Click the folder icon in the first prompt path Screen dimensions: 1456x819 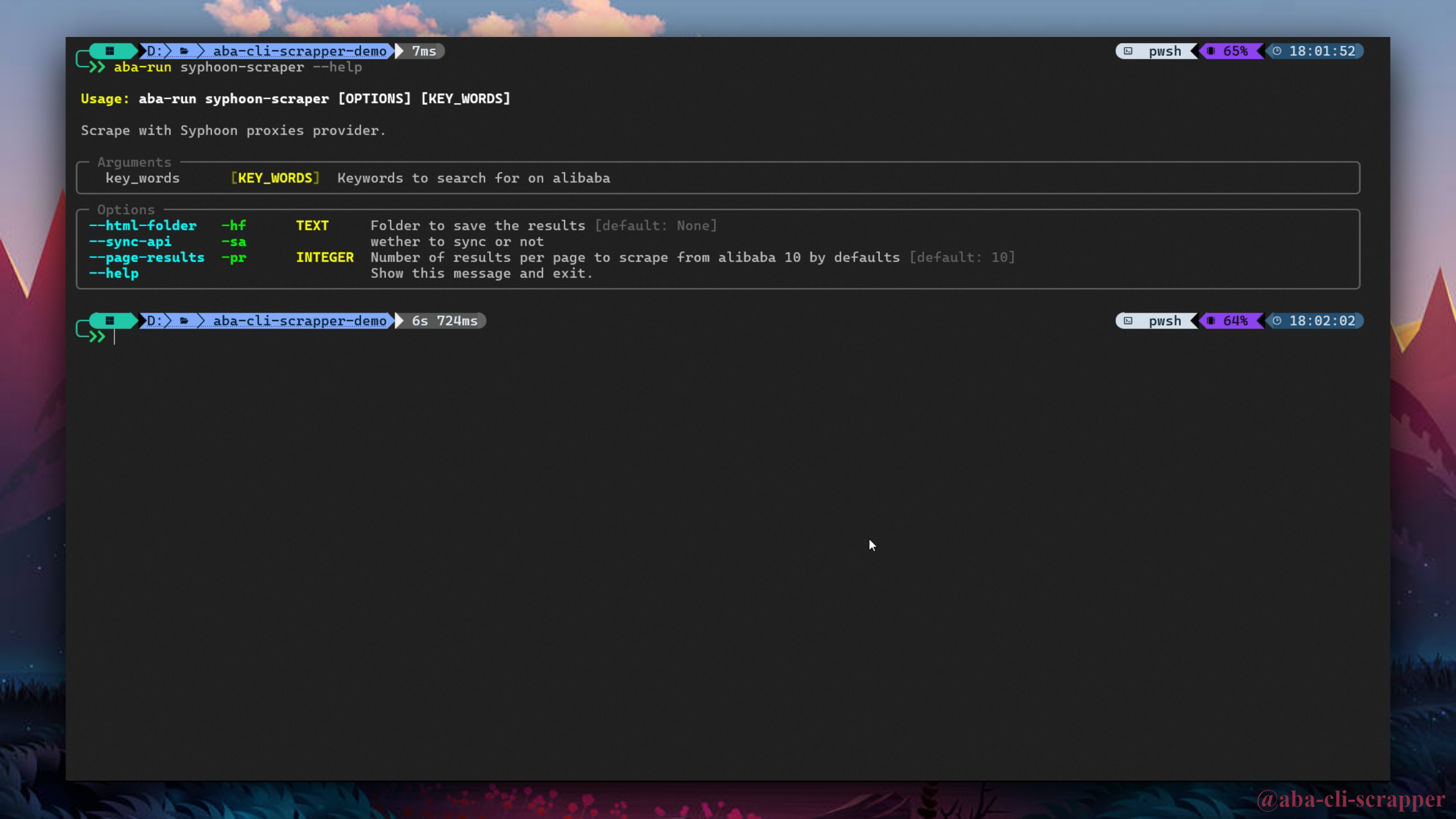(184, 51)
